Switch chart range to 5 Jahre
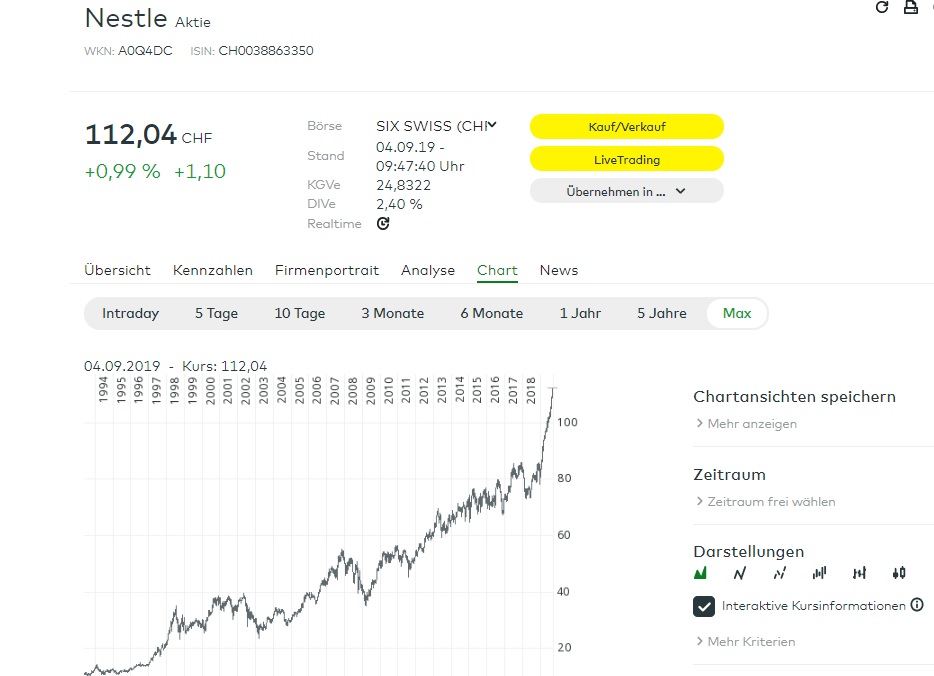Image resolution: width=934 pixels, height=676 pixels. pos(662,313)
